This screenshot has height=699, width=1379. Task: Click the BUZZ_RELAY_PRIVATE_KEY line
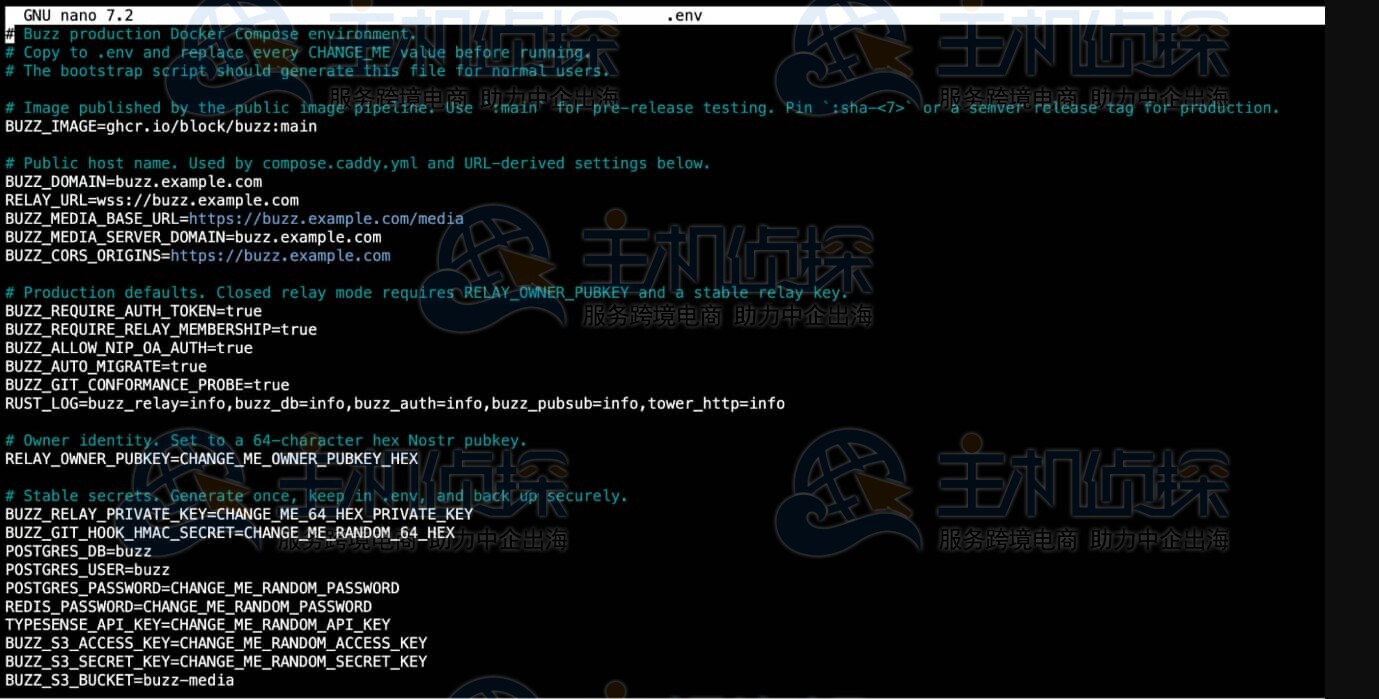point(239,514)
